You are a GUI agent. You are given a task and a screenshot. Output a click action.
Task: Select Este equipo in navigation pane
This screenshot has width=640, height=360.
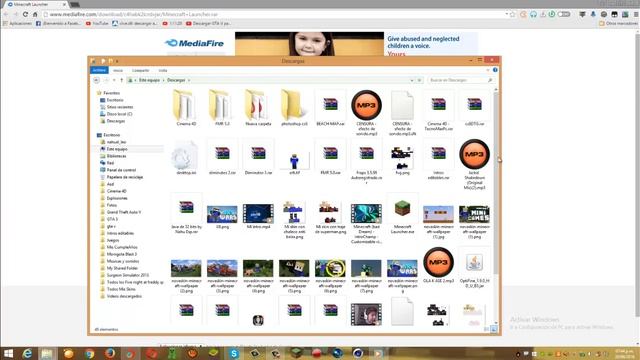[x=114, y=149]
